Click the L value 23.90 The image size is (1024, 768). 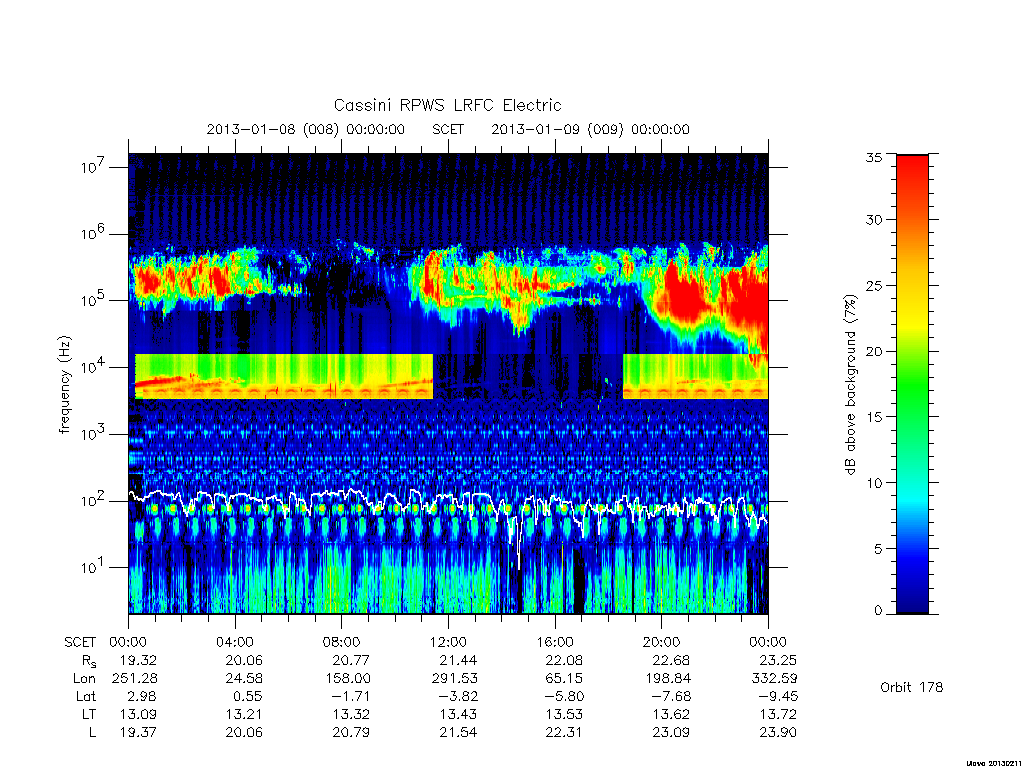point(778,733)
